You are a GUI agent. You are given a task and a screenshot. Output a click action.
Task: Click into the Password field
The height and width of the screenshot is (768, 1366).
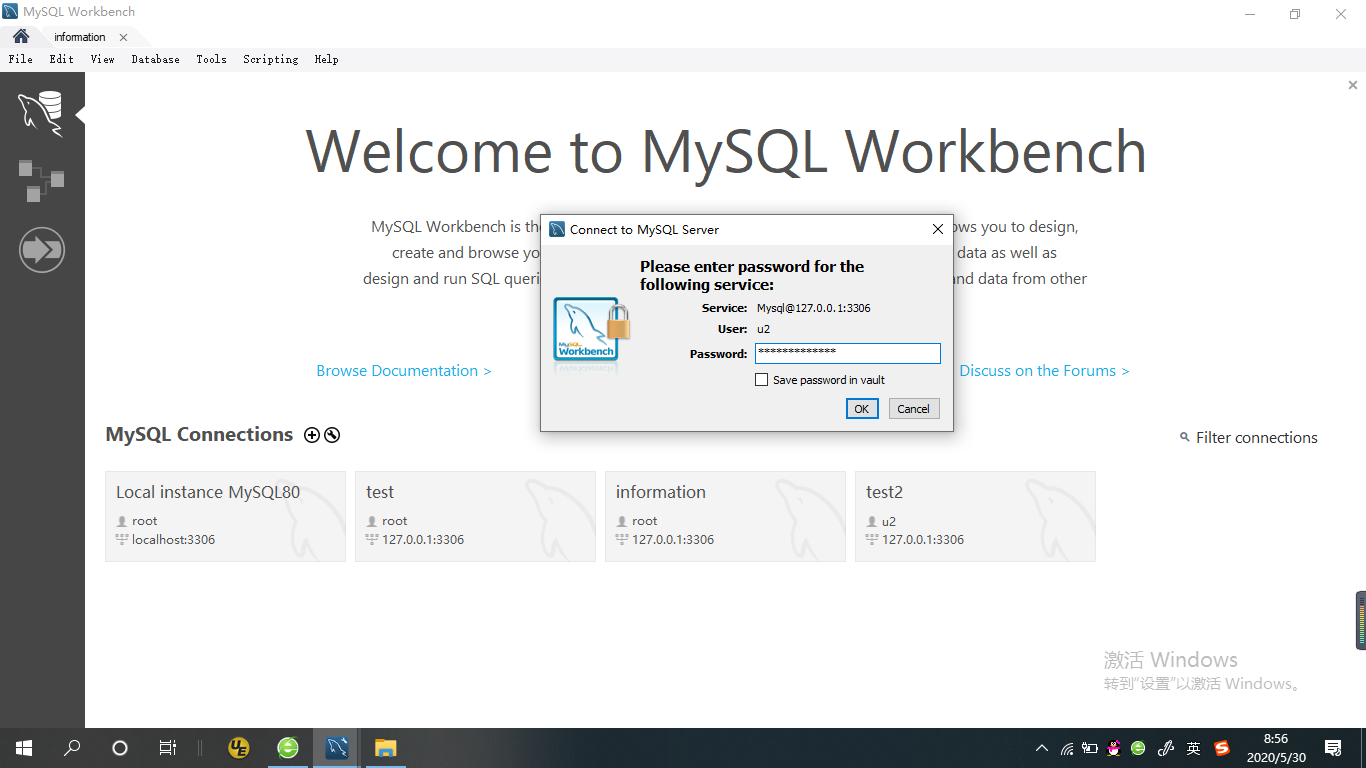click(848, 353)
